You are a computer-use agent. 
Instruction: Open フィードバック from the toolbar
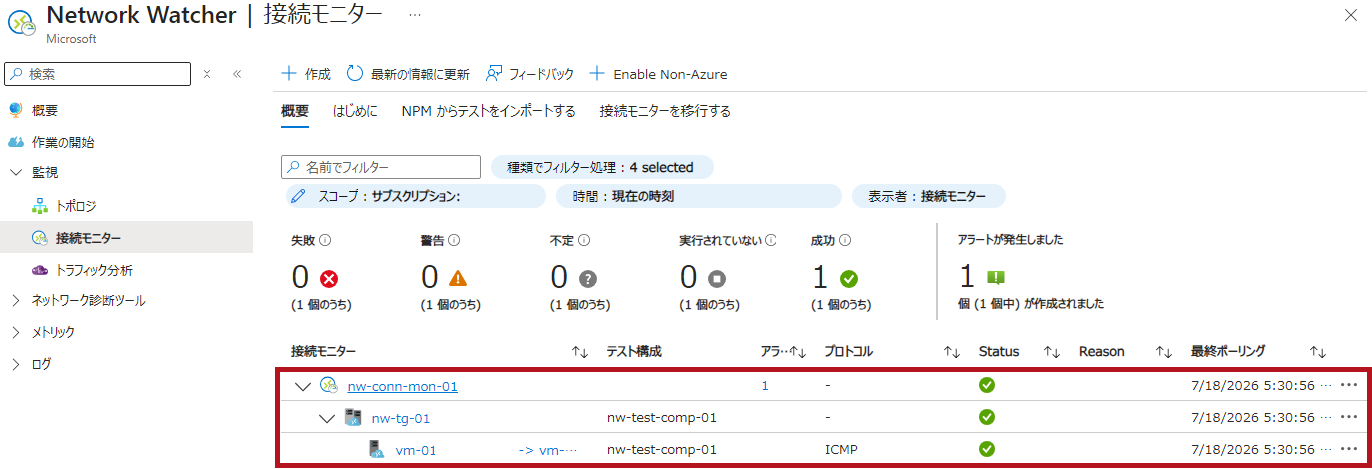[x=530, y=74]
